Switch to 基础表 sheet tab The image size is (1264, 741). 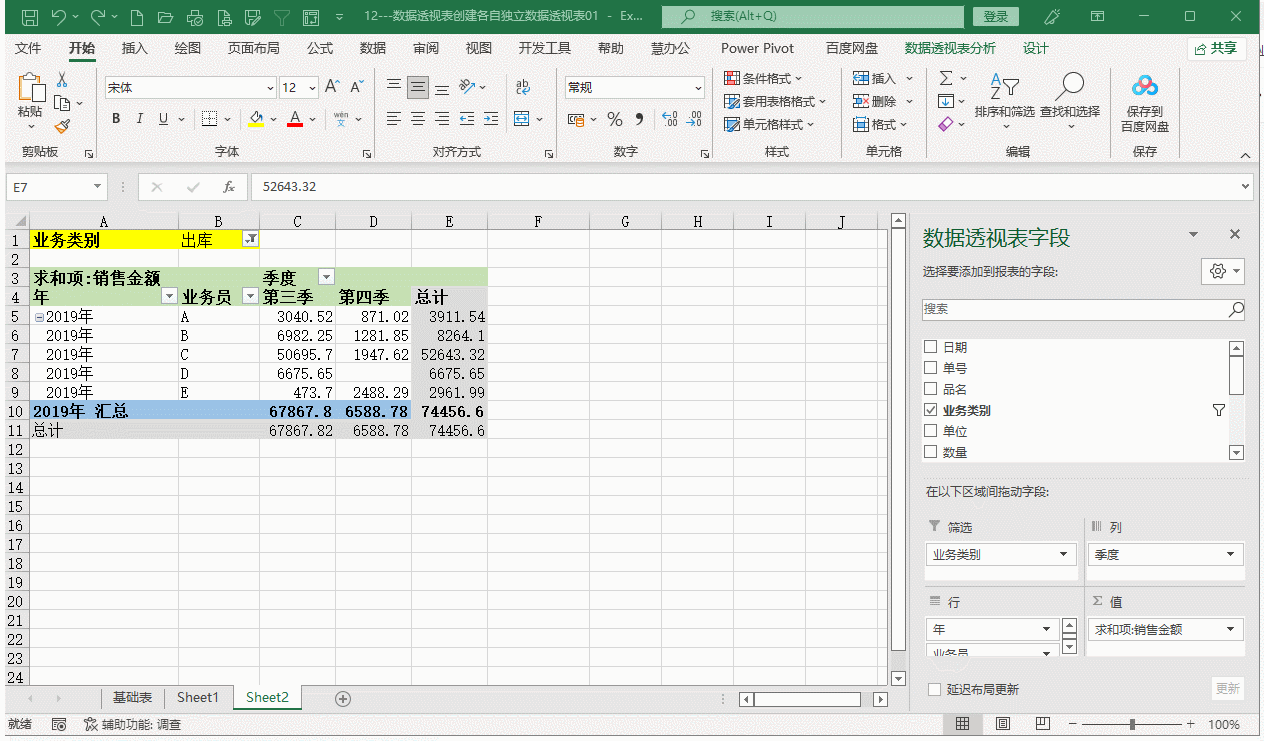132,697
